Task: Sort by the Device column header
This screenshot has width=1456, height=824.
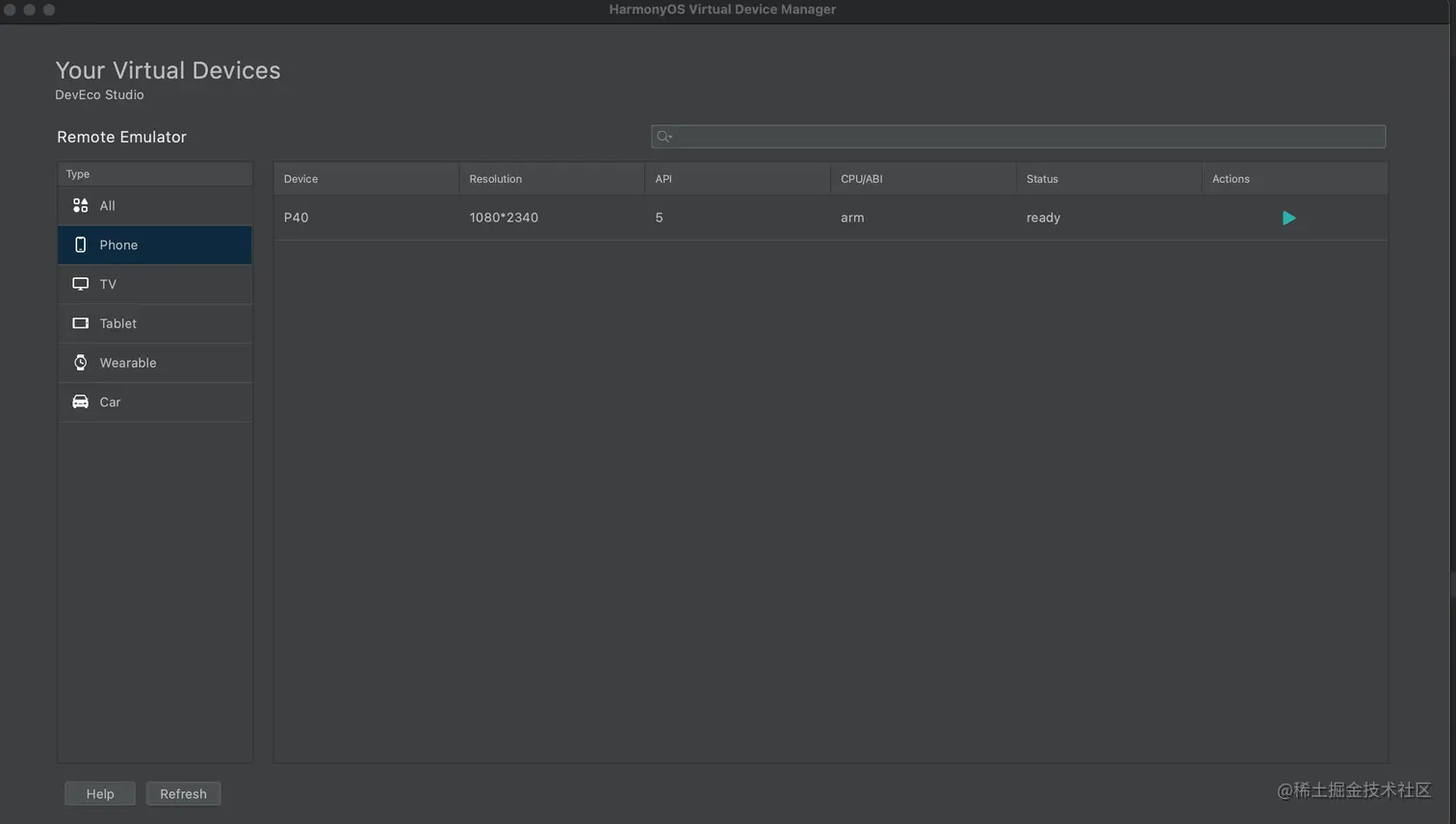Action: click(x=367, y=179)
